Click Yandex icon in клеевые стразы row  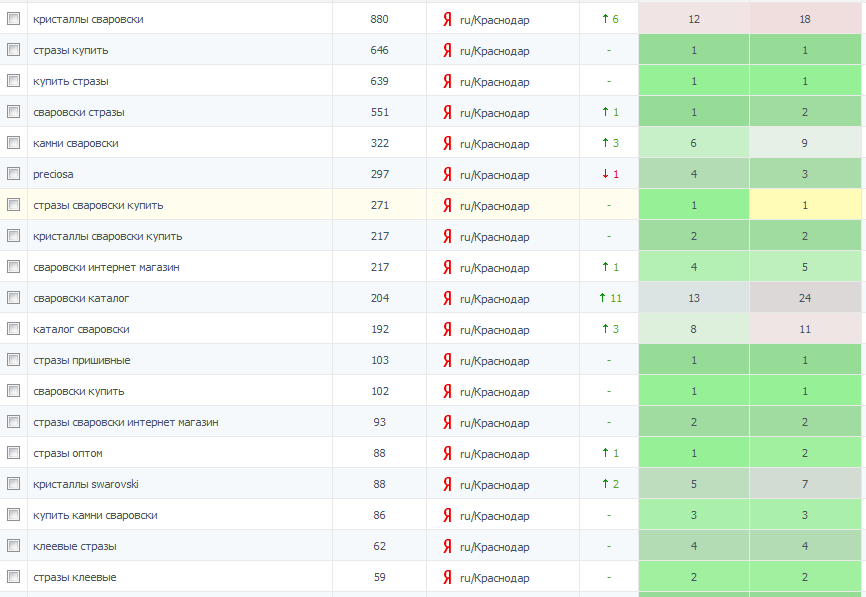[x=447, y=546]
